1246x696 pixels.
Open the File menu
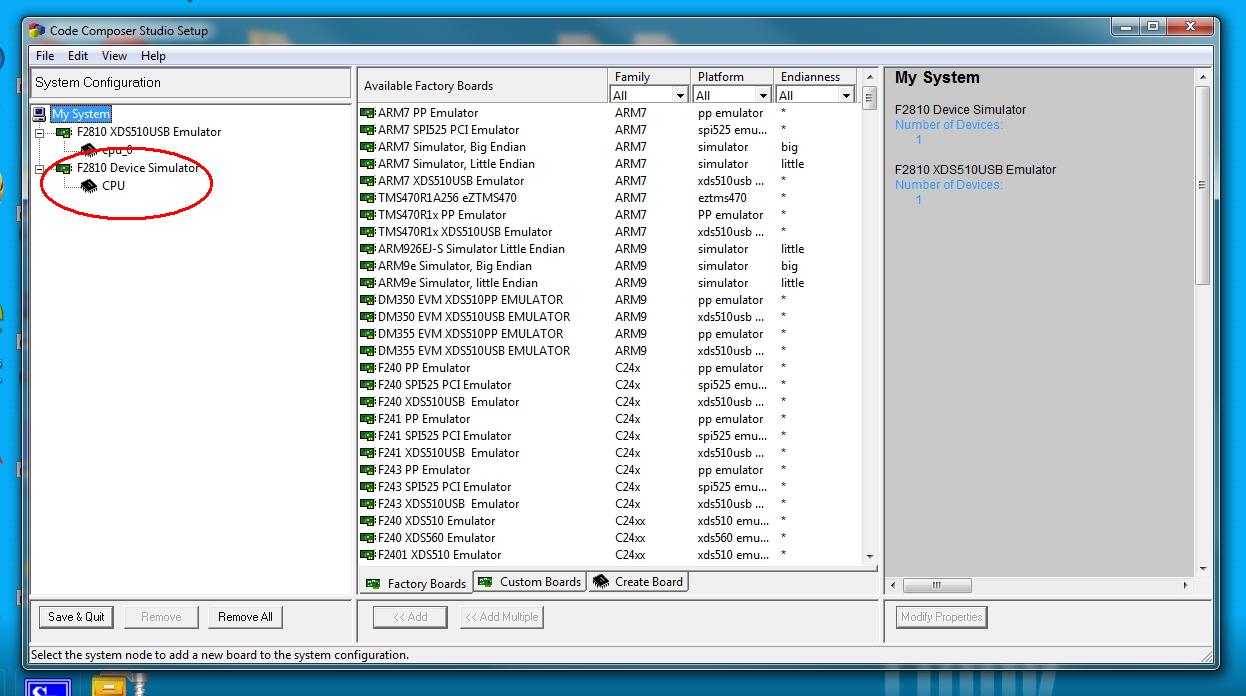[45, 56]
